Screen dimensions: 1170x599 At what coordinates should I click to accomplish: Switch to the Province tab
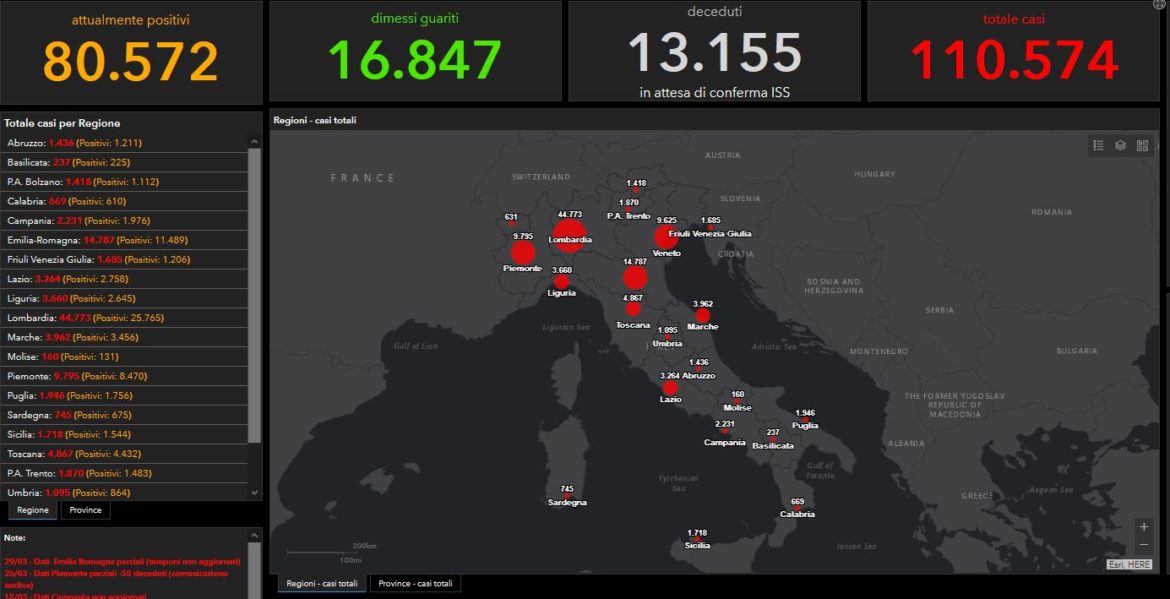click(x=85, y=510)
